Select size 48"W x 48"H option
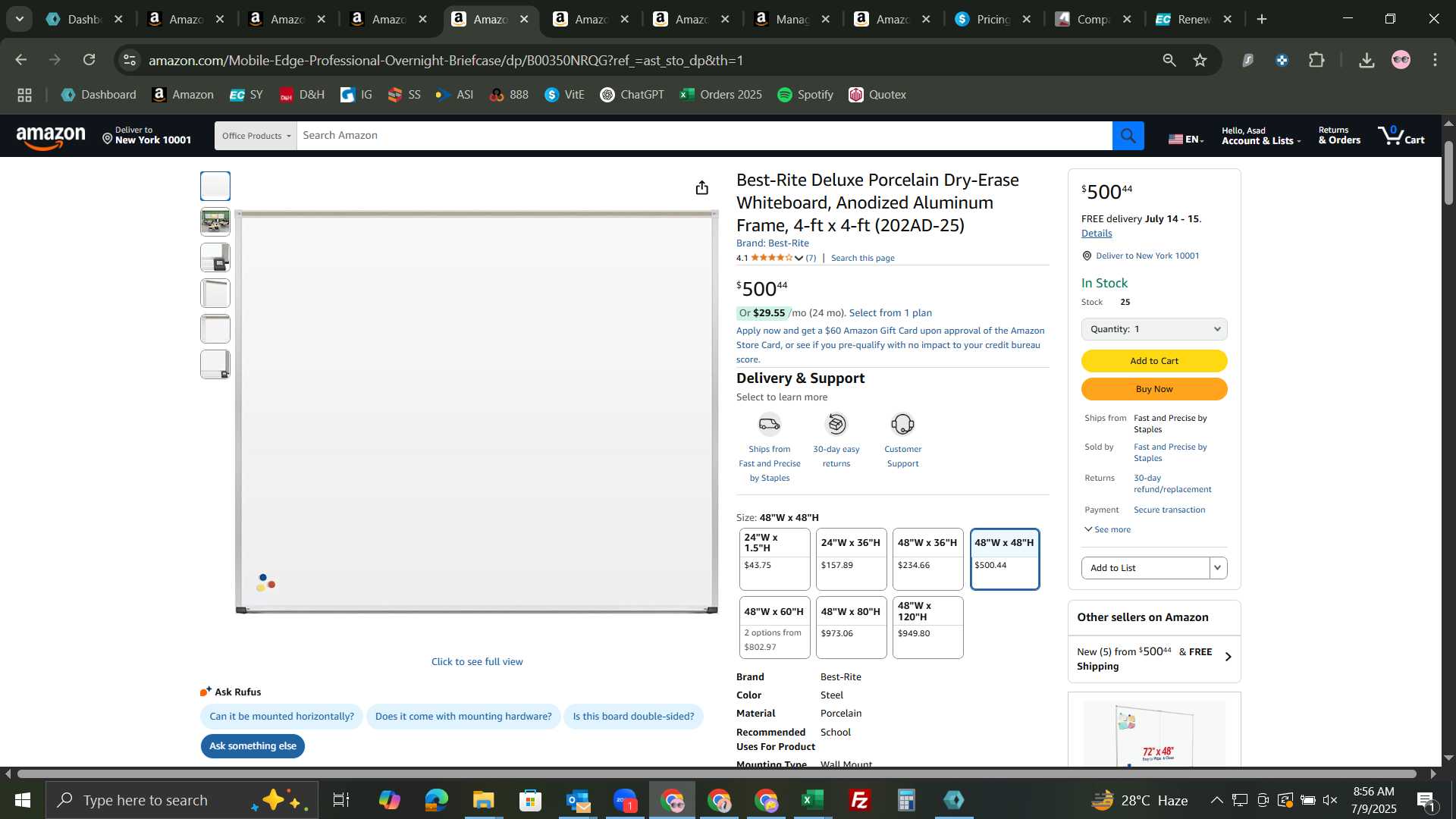Screen dimensions: 1456x819 point(1005,559)
